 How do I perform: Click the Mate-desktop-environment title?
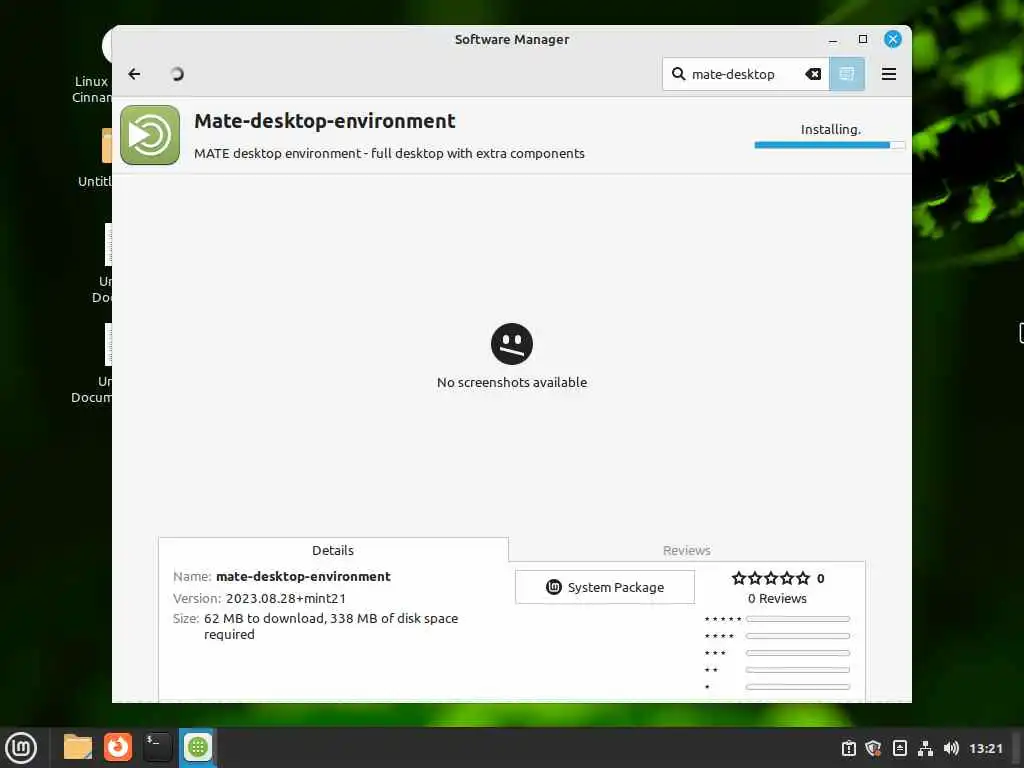point(325,121)
